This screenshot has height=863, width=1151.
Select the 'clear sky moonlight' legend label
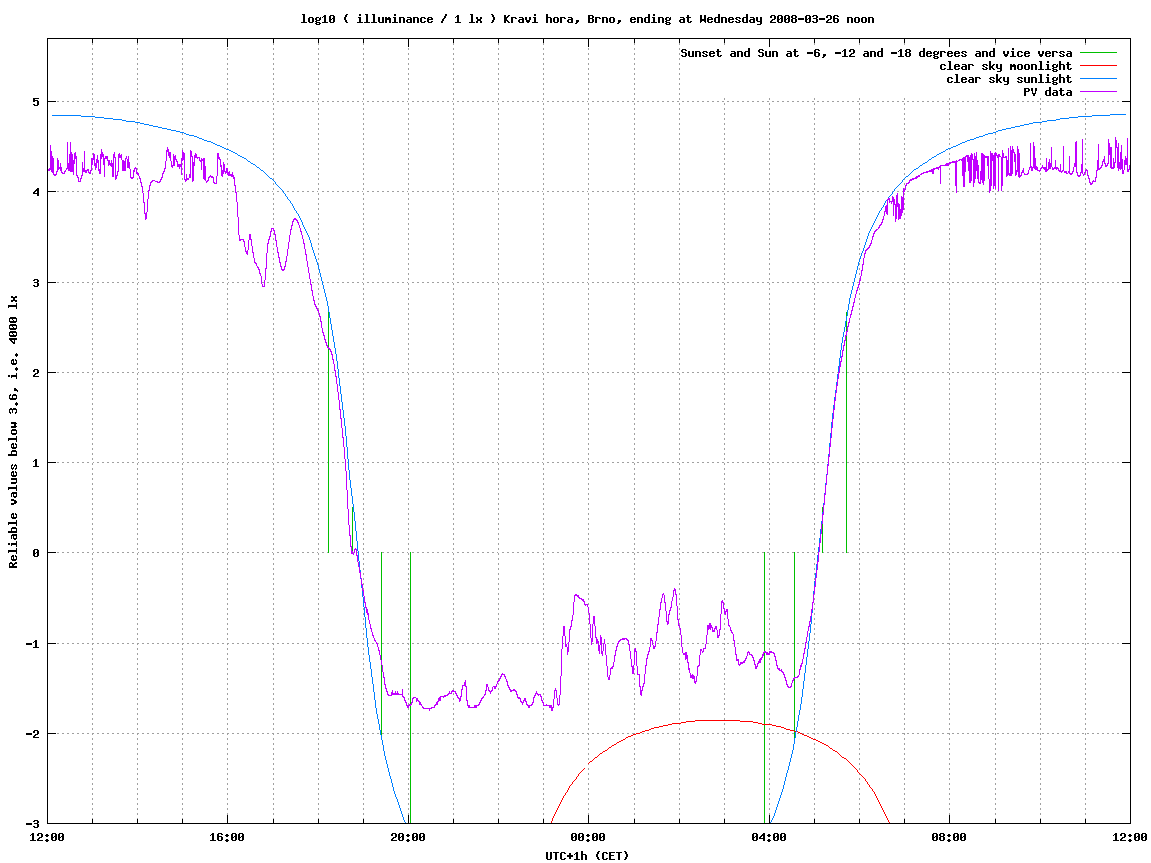pyautogui.click(x=1005, y=66)
